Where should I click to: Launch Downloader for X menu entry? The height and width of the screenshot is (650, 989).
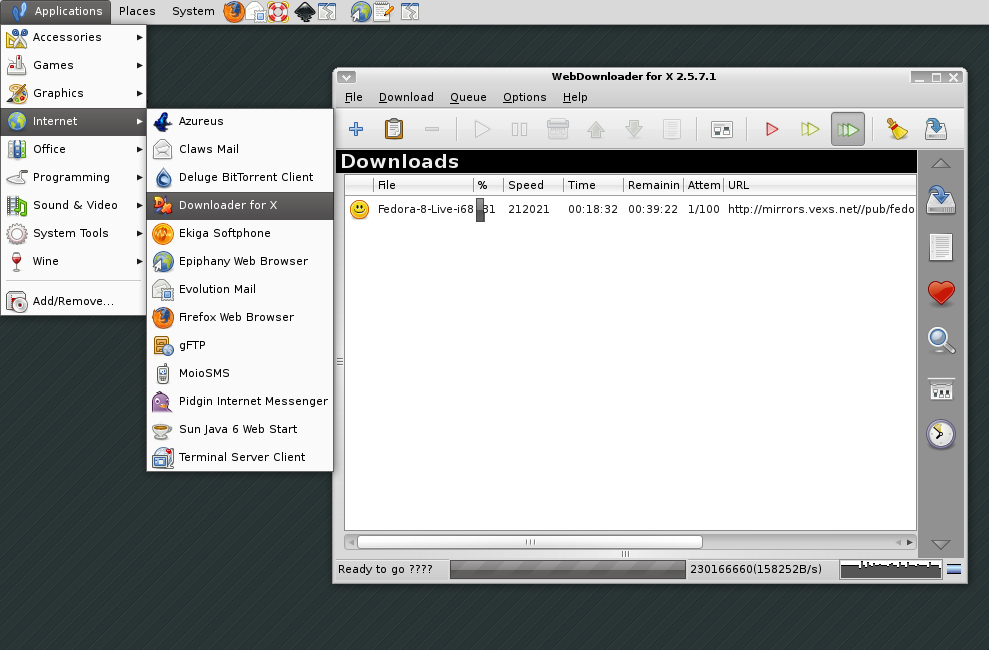(240, 205)
